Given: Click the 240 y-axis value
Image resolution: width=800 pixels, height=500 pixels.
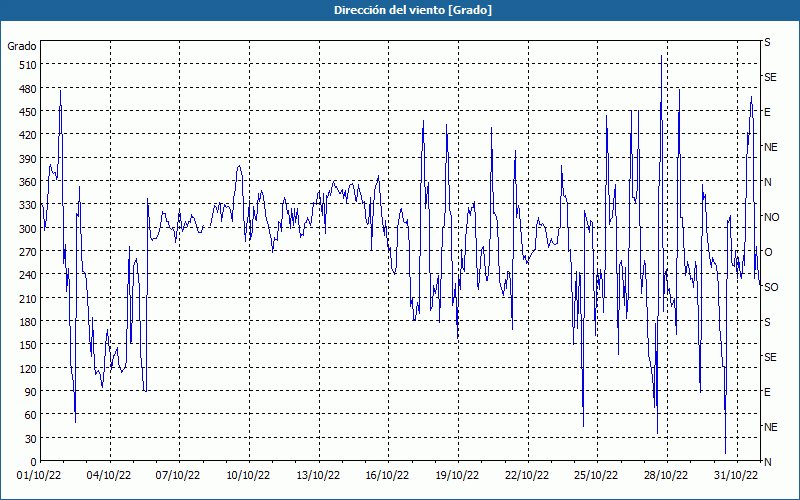Looking at the screenshot, I should click(28, 275).
